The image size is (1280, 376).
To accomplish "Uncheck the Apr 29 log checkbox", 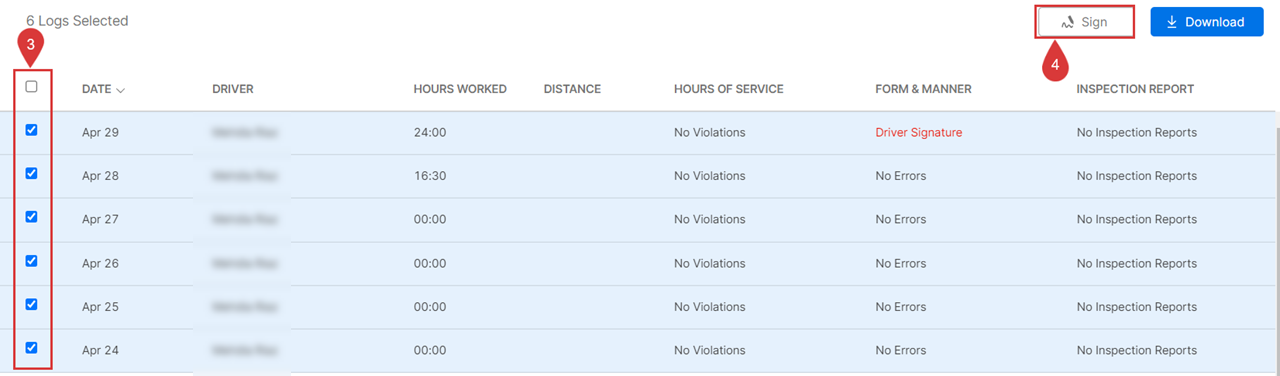I will pos(32,130).
